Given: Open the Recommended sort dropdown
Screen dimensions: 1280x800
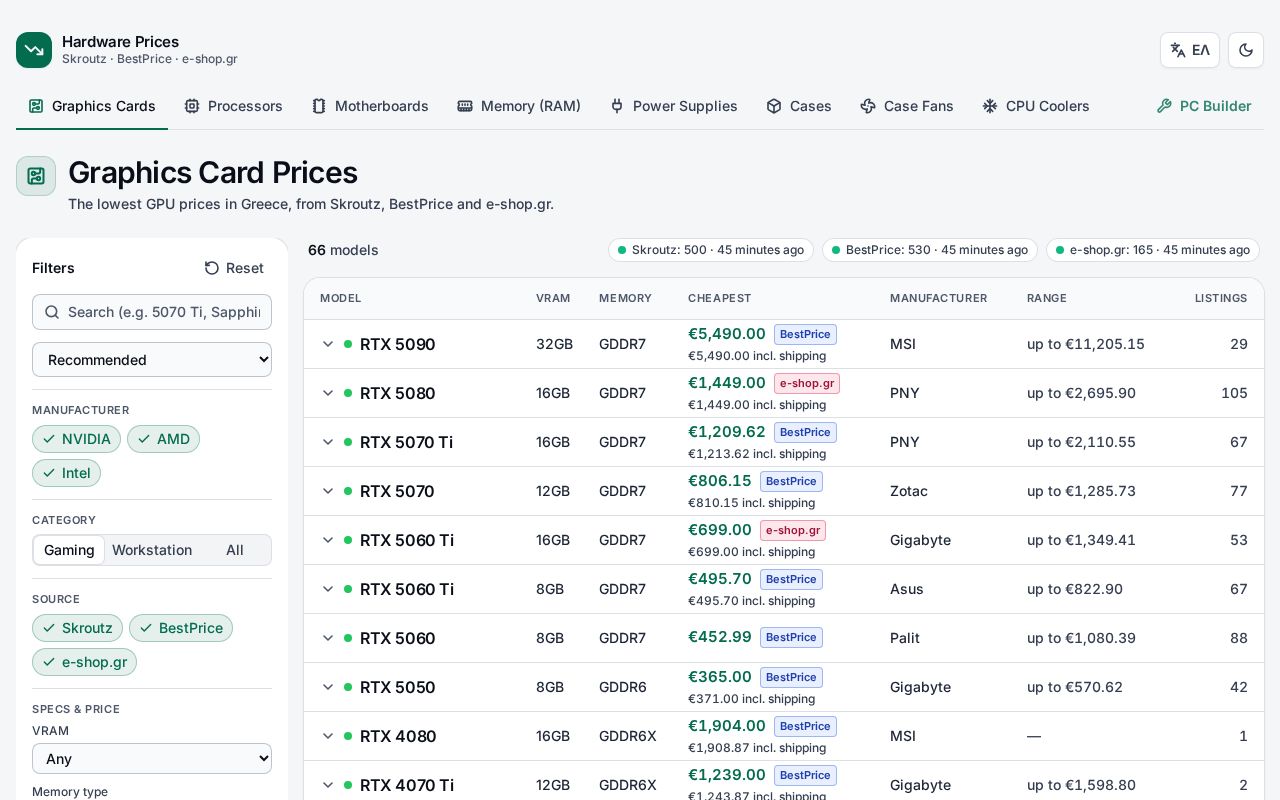Looking at the screenshot, I should pos(152,360).
